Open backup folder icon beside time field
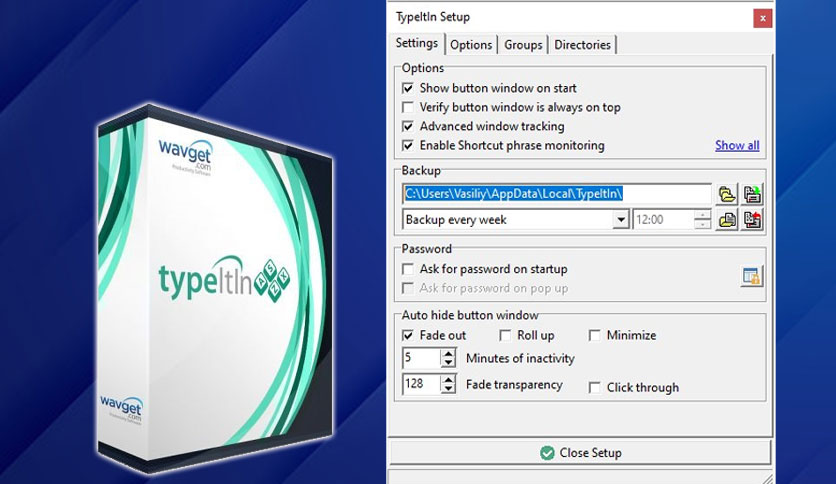 (726, 220)
